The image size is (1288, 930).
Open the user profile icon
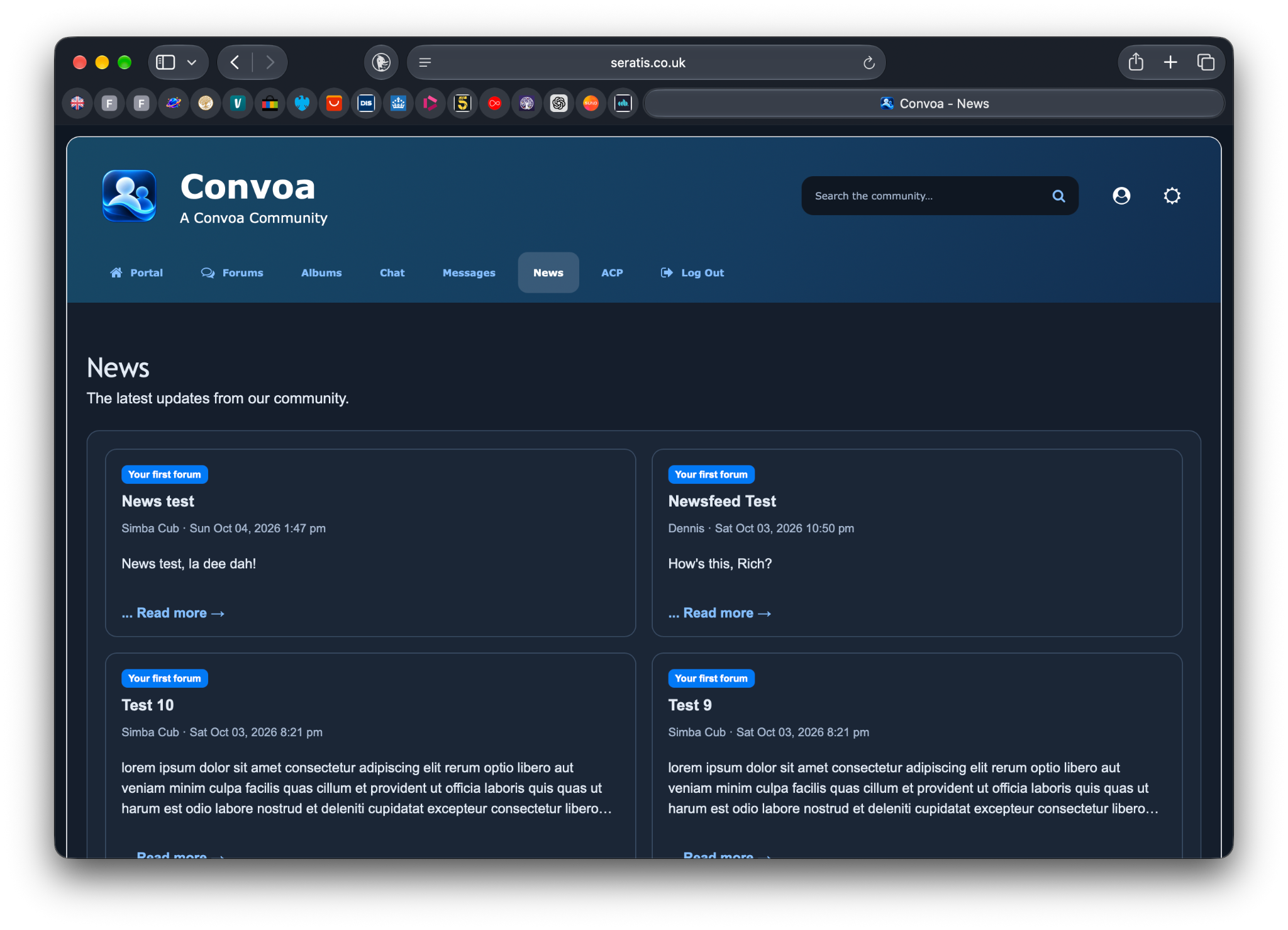click(1121, 196)
